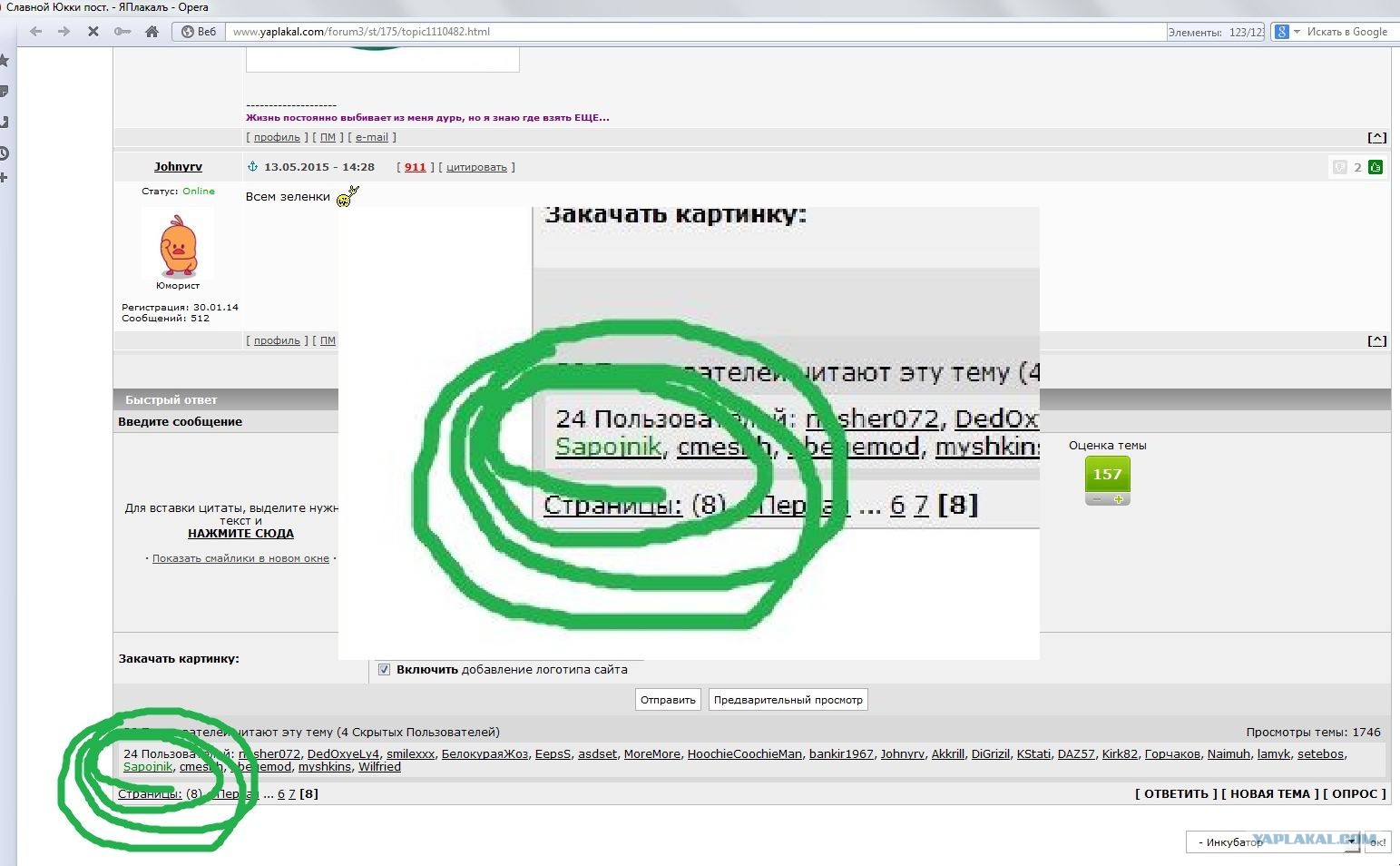Open Johnyrv's duck avatar image
The width and height of the screenshot is (1400, 866).
pos(178,243)
